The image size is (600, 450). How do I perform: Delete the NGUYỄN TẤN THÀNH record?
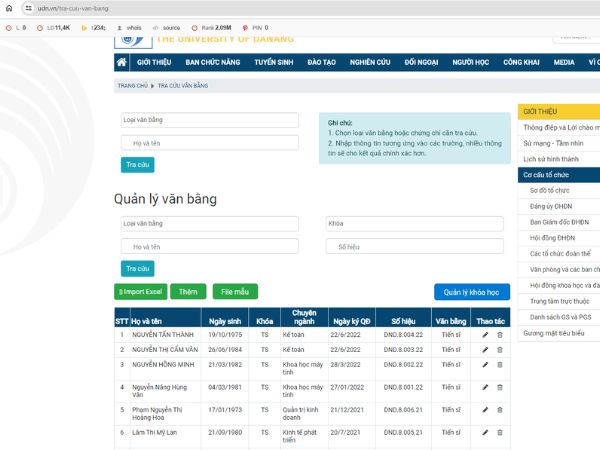click(x=500, y=335)
